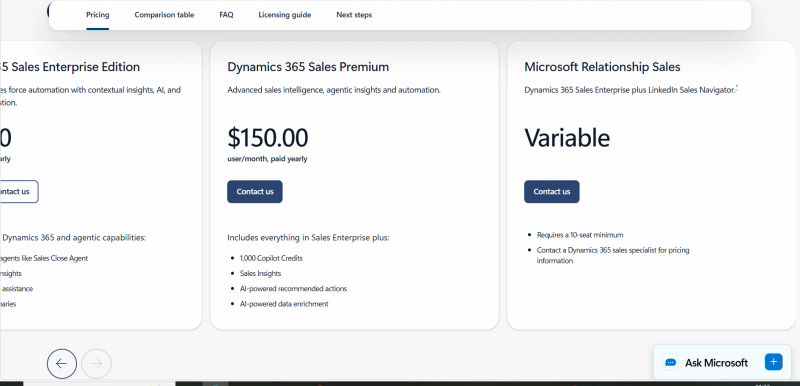The width and height of the screenshot is (800, 386).
Task: Select the Sales Insights bullet
Action: click(x=260, y=273)
